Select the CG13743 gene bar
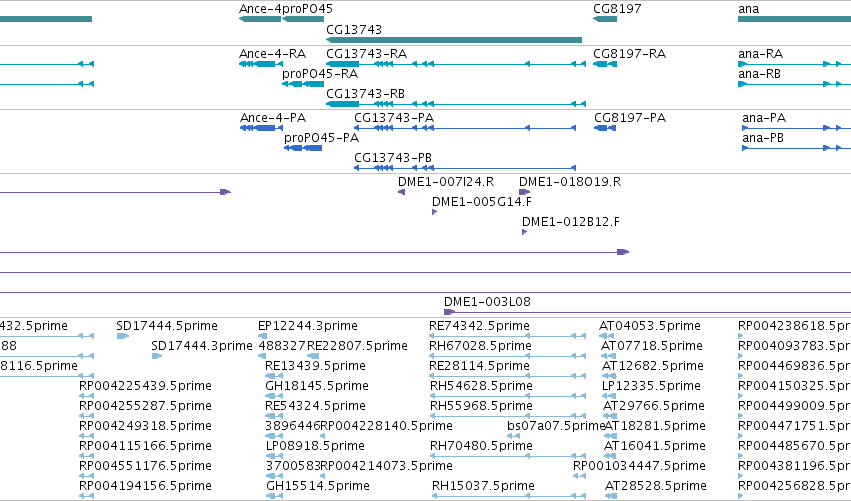This screenshot has width=851, height=501. pyautogui.click(x=454, y=40)
